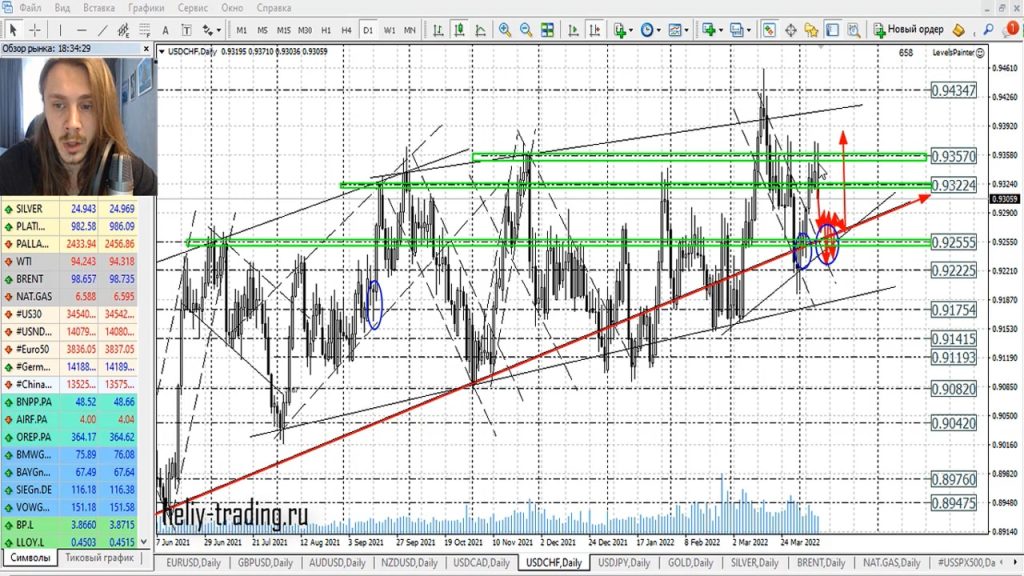Click the Новый ордер button
Screen dimensions: 1024x576
(908, 30)
